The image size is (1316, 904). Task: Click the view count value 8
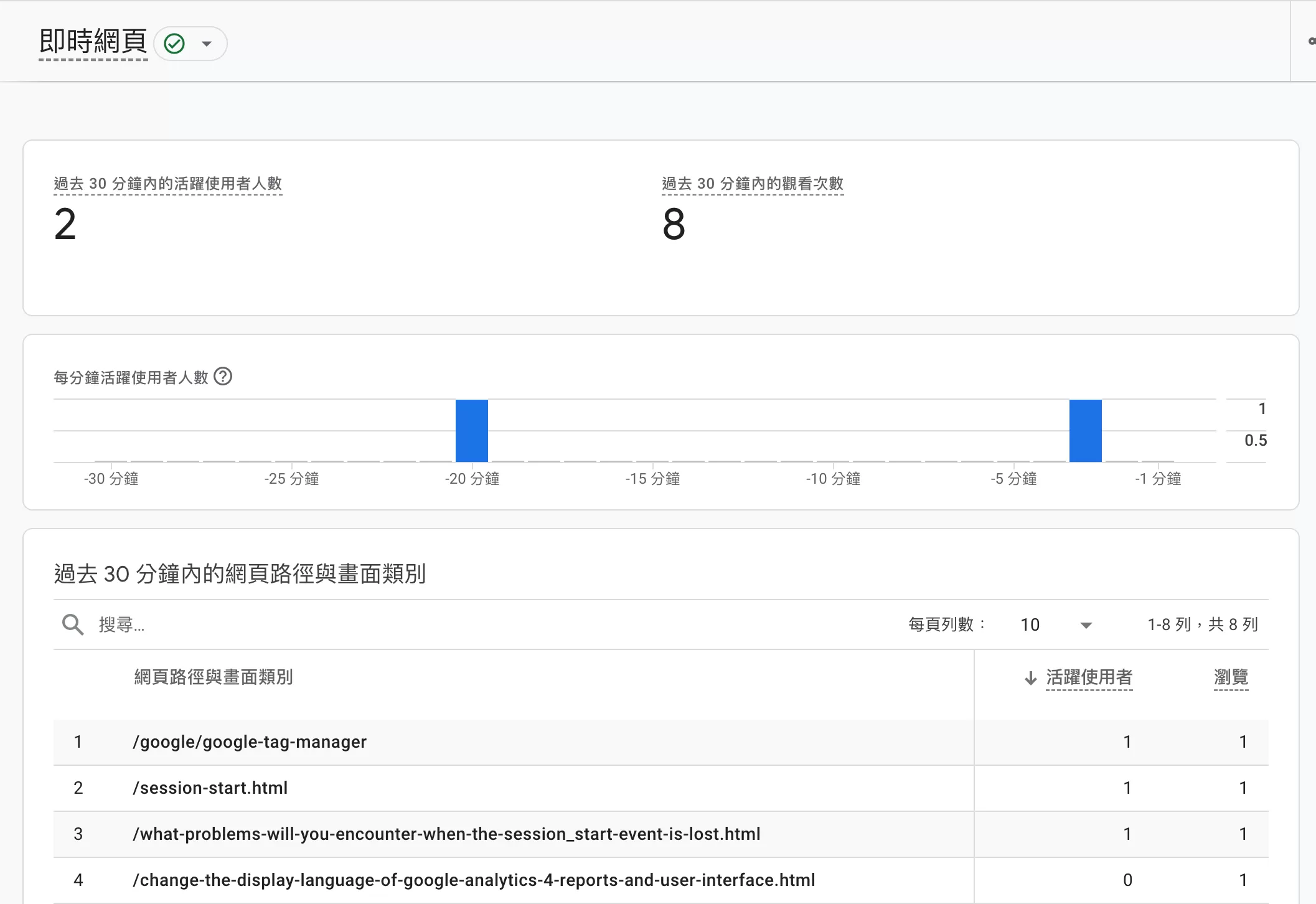point(674,224)
